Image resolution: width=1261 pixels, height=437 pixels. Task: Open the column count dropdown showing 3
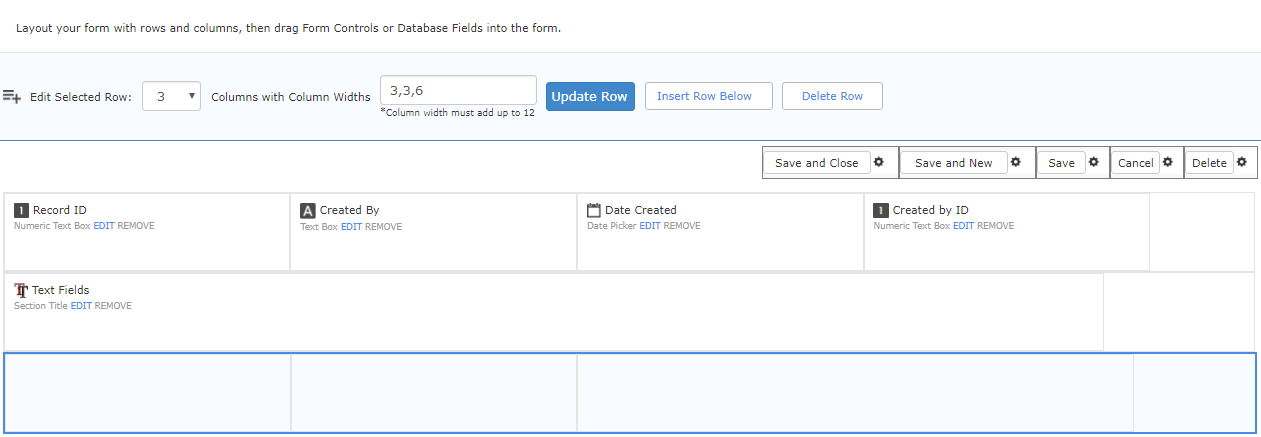coord(172,97)
